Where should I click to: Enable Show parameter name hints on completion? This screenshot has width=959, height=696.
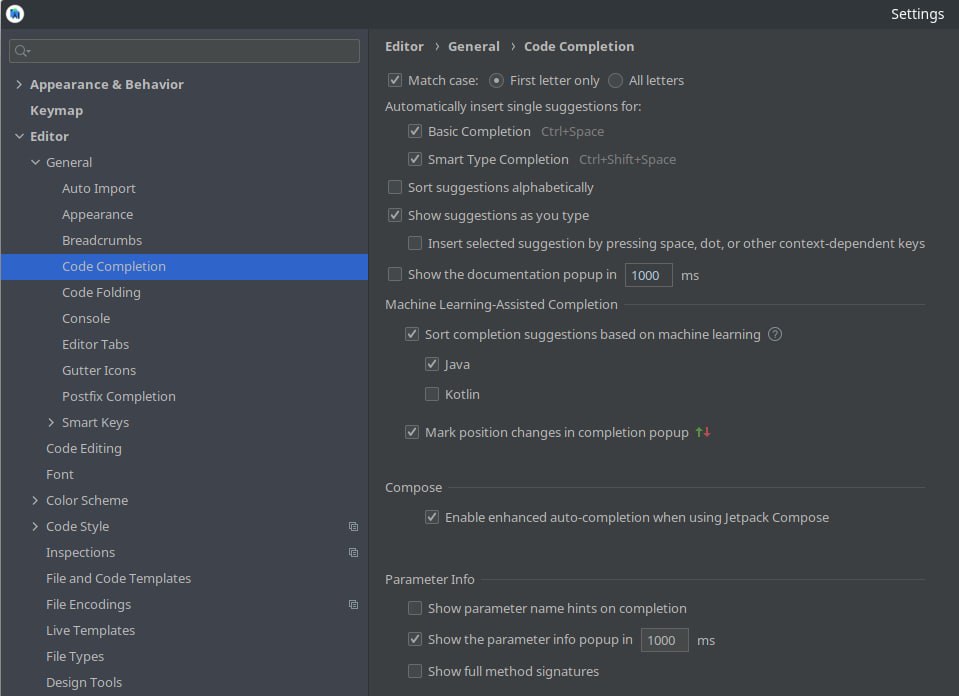(x=415, y=608)
